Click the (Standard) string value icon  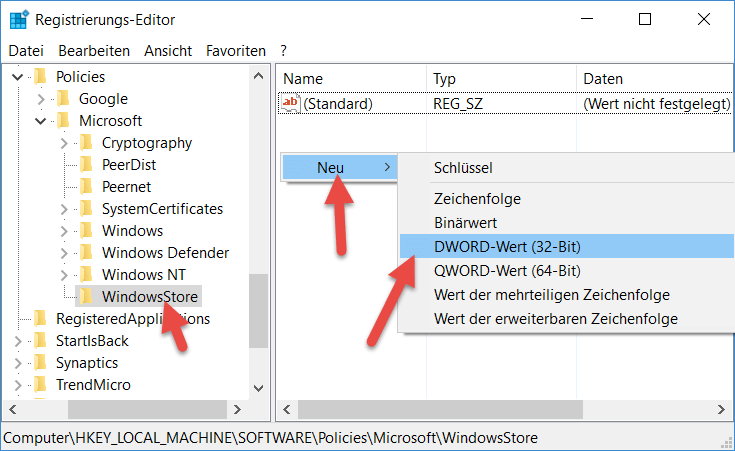pos(292,104)
